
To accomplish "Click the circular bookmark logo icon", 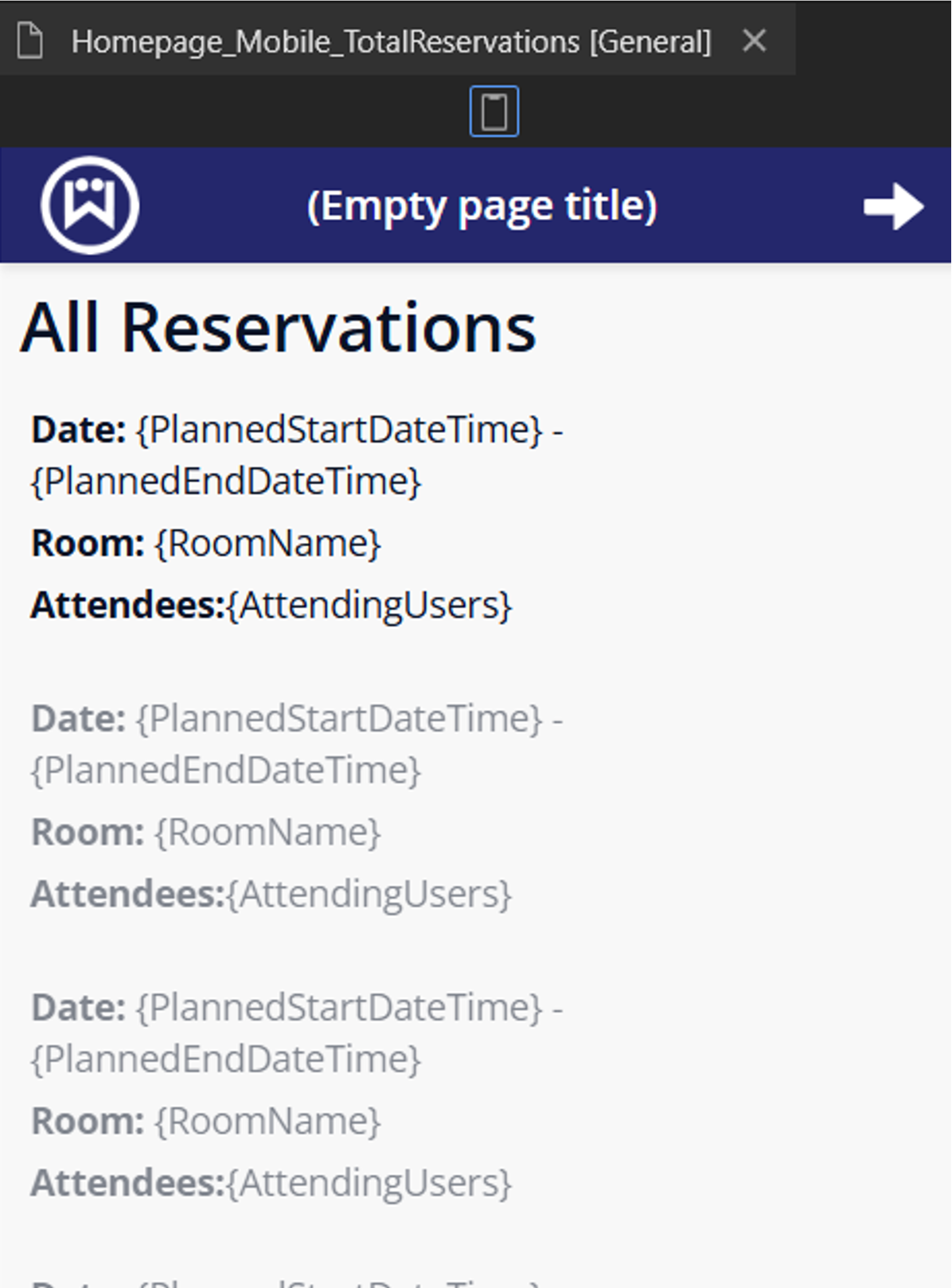I will point(90,205).
